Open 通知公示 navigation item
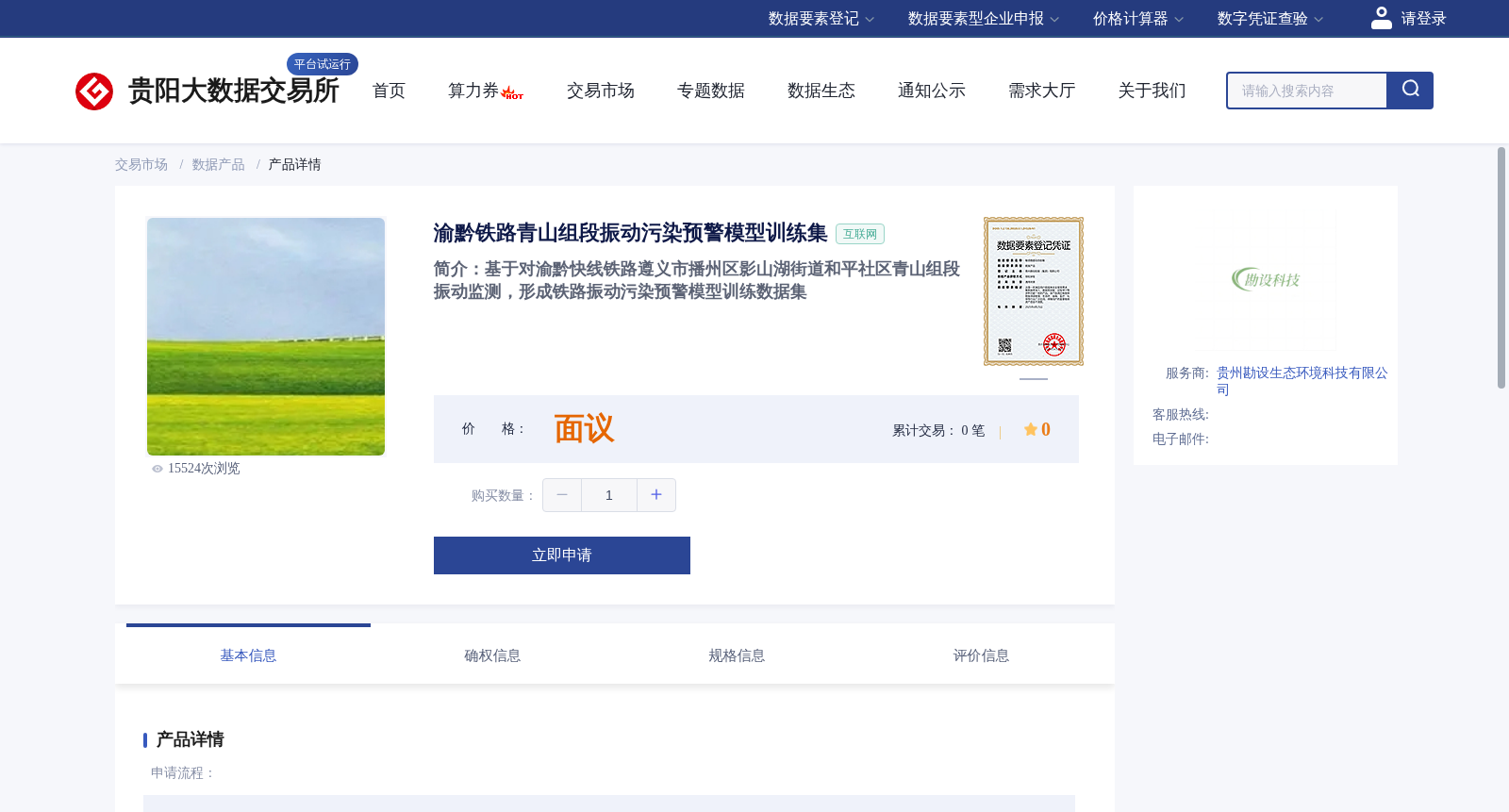The height and width of the screenshot is (812, 1509). [x=932, y=91]
